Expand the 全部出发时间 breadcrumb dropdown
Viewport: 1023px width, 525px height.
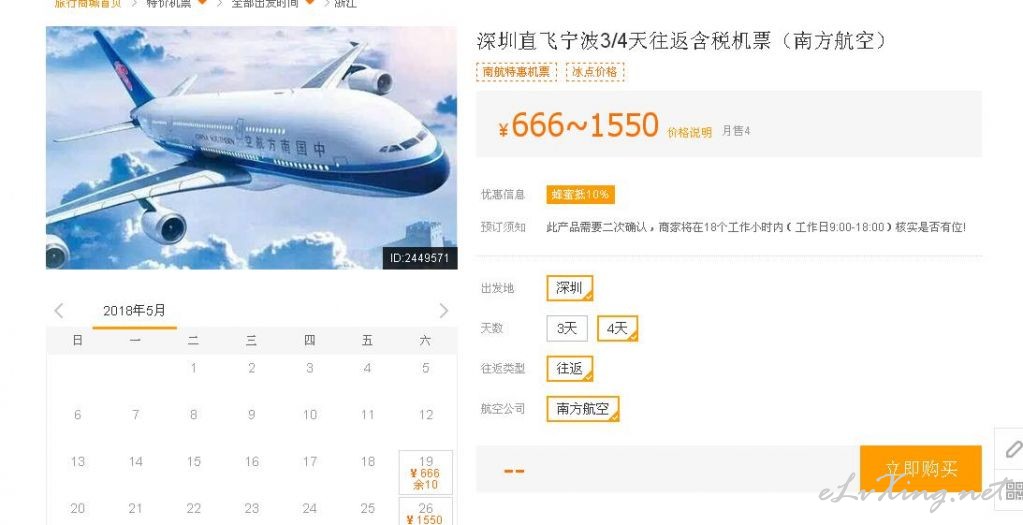(x=309, y=3)
